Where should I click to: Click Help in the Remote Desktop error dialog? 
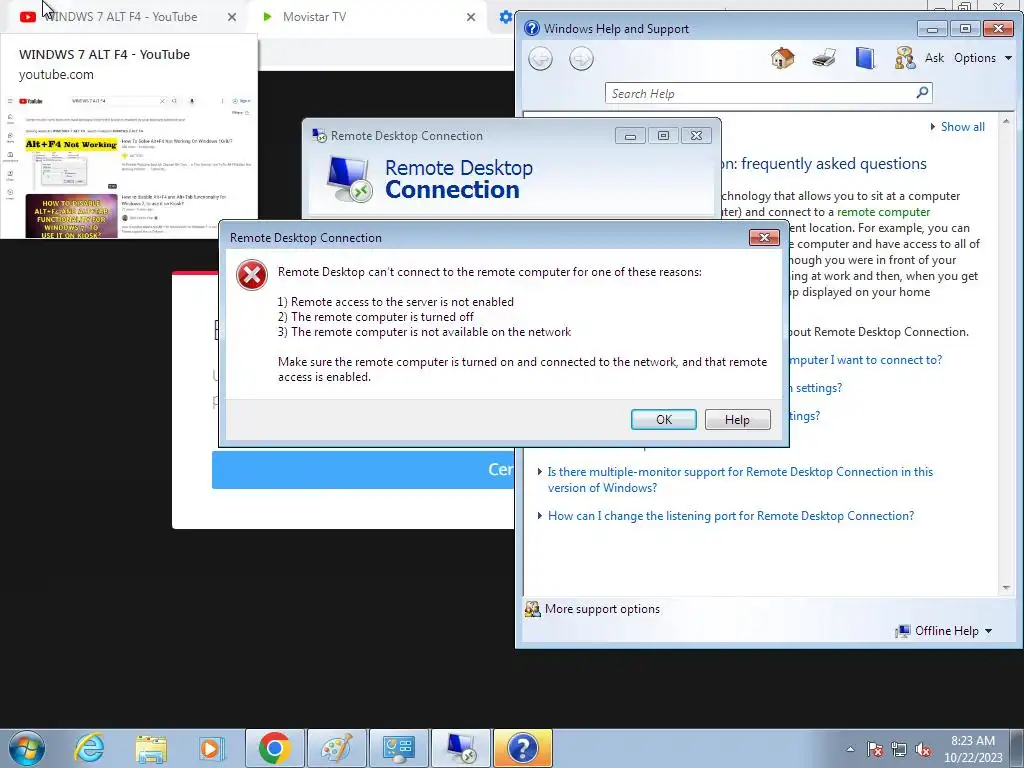click(x=737, y=419)
